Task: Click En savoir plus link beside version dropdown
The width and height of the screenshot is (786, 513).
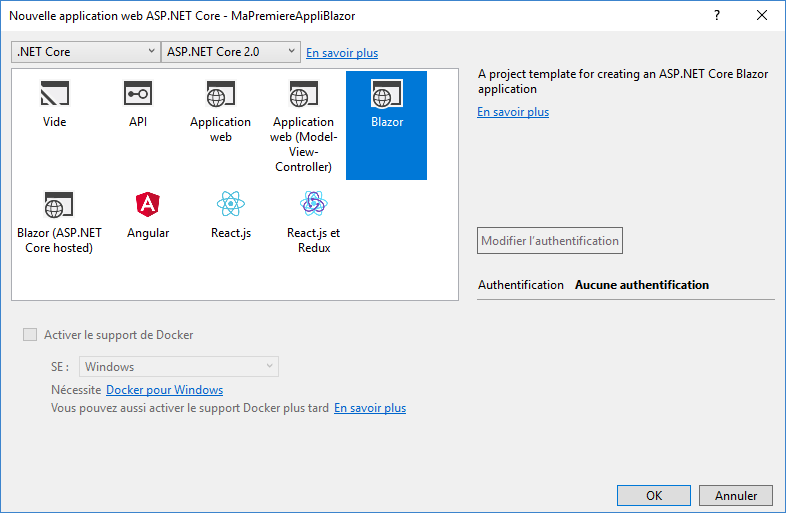Action: [342, 53]
